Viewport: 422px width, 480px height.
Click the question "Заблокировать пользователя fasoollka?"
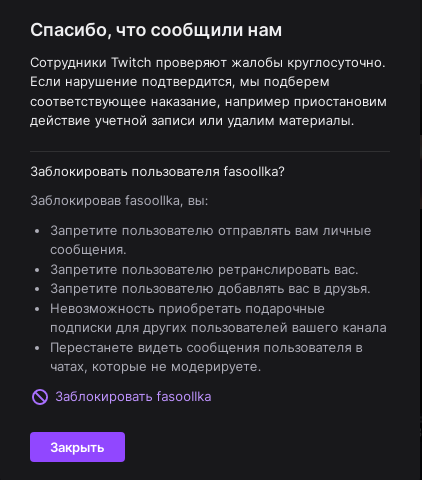pos(157,172)
